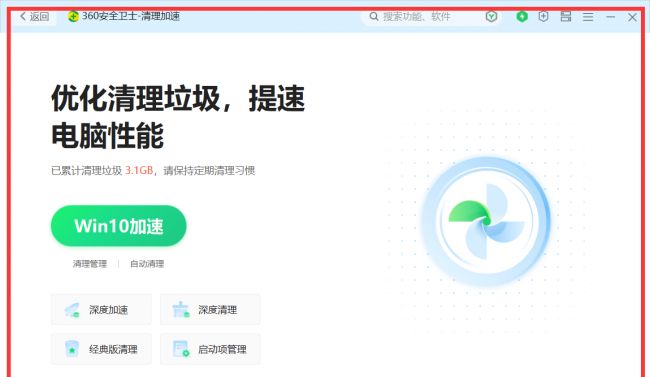Click the 3.1GB cleaned amount text
Viewport: 650px width, 377px height.
(139, 170)
